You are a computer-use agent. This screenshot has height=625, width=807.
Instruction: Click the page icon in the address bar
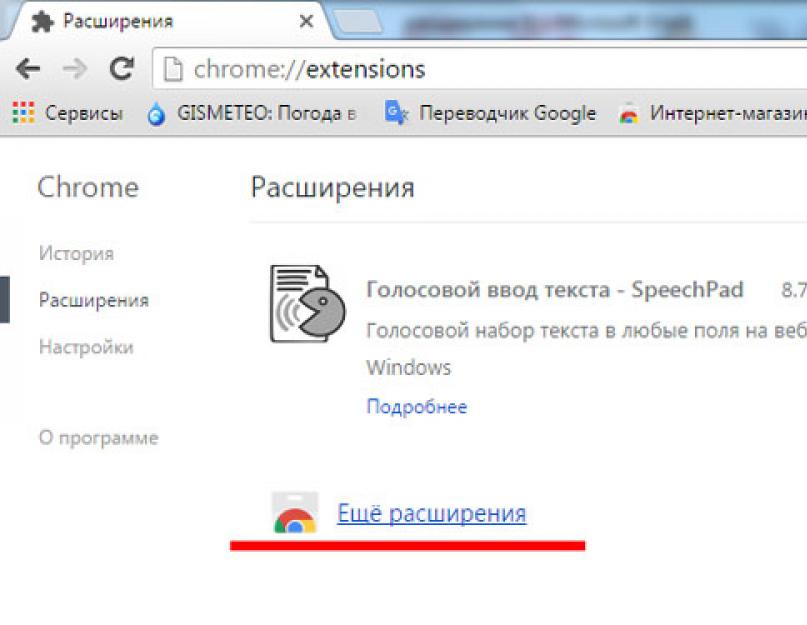pos(173,70)
